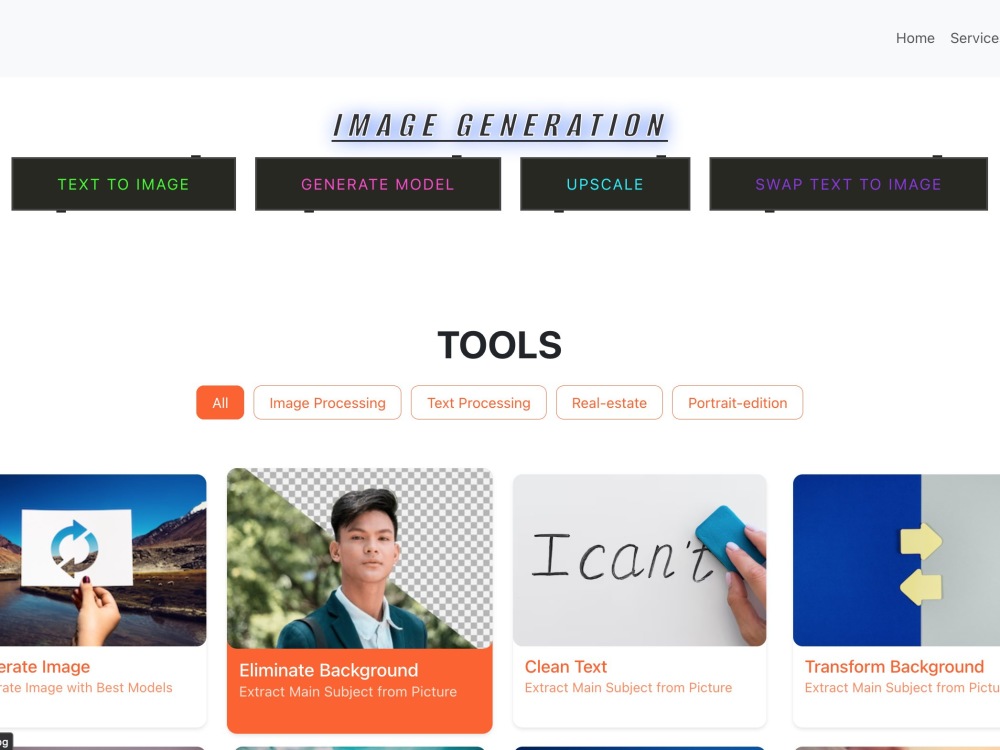This screenshot has width=1000, height=750.
Task: Choose the Portrait-edition filter
Action: click(x=737, y=403)
